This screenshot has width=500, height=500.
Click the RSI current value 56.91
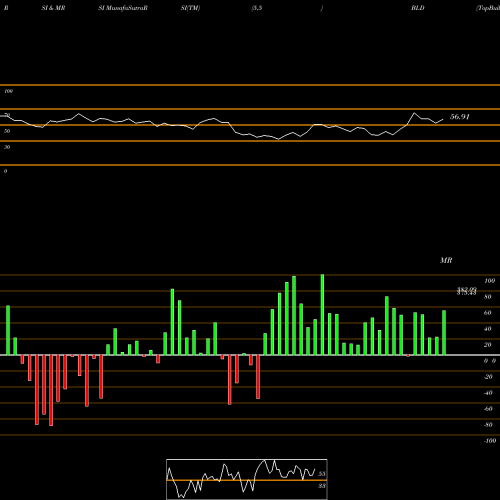[460, 117]
